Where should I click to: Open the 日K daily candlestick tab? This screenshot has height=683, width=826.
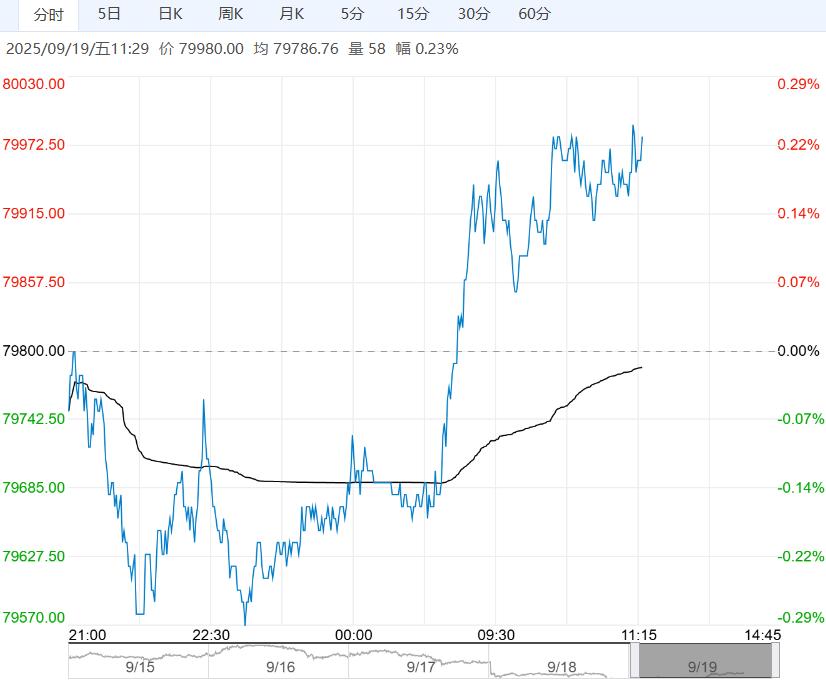coord(171,15)
